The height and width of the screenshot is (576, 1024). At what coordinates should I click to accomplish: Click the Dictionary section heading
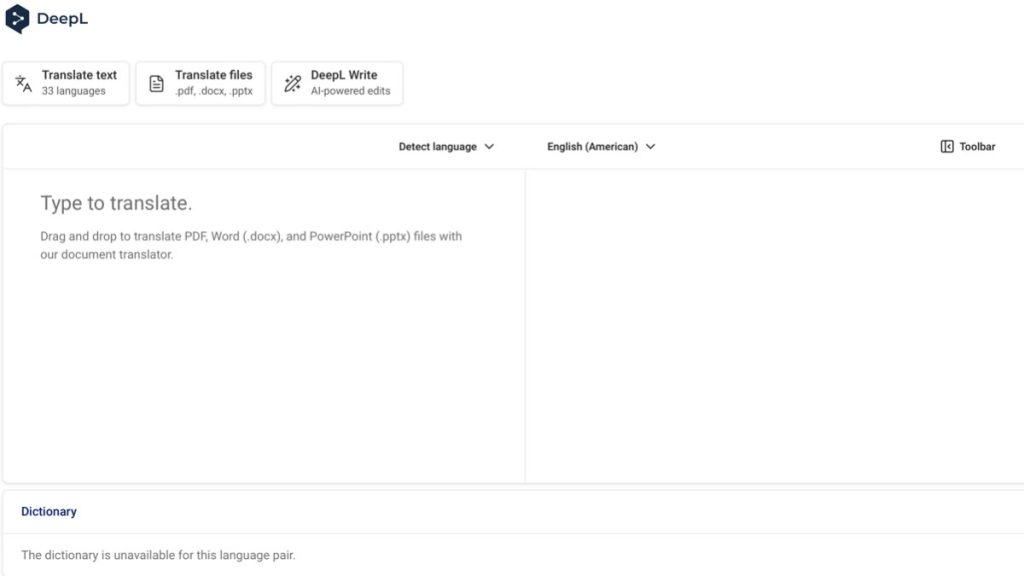click(x=49, y=511)
